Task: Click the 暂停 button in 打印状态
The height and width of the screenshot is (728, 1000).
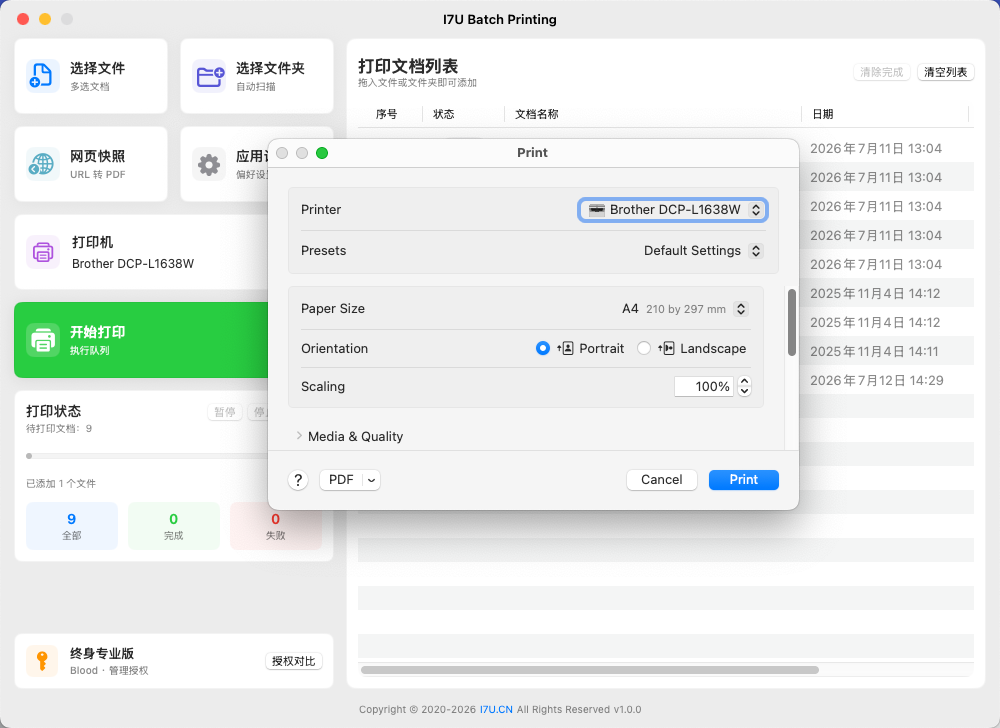Action: click(x=224, y=412)
